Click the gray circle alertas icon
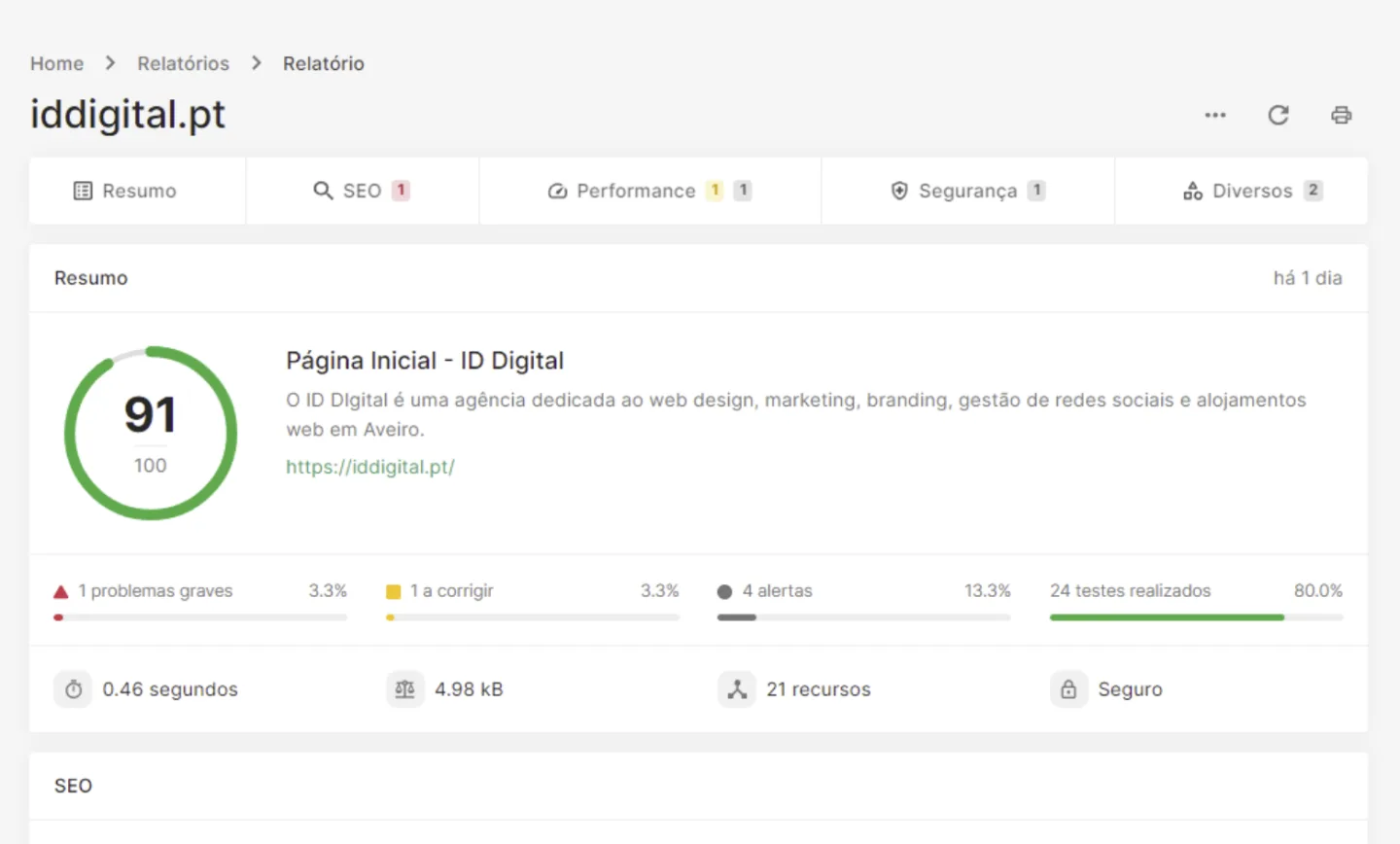 724,591
